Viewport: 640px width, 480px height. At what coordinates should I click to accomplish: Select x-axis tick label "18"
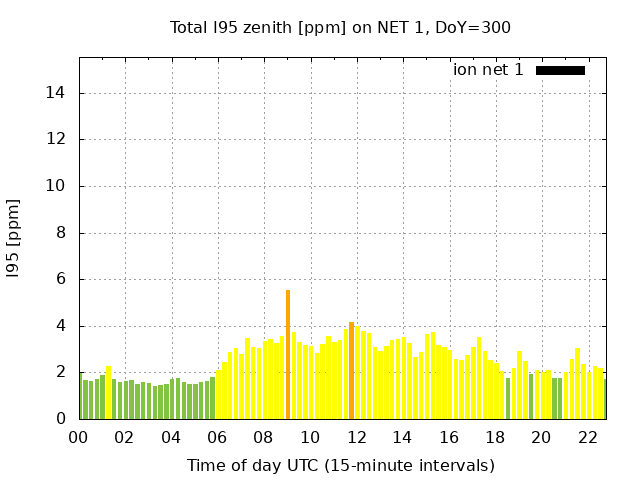495,437
